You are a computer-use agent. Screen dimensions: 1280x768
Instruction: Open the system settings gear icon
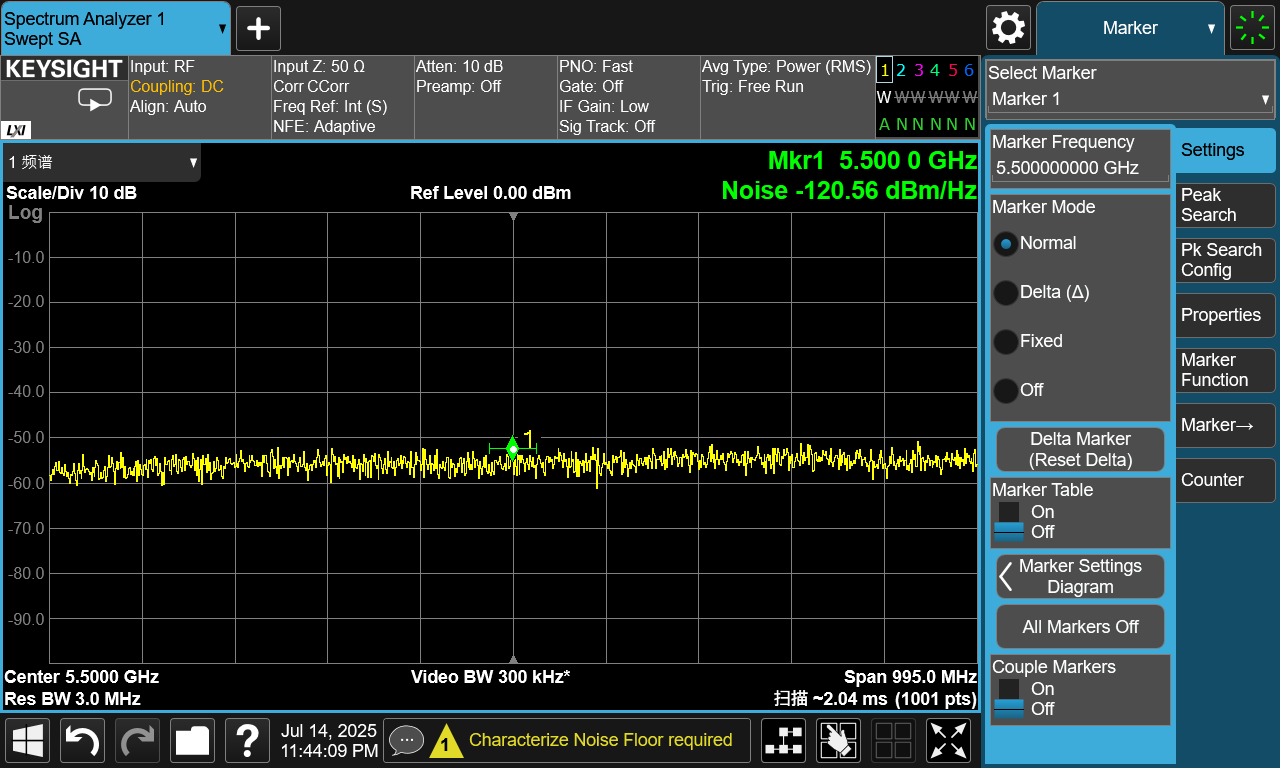pyautogui.click(x=1008, y=28)
